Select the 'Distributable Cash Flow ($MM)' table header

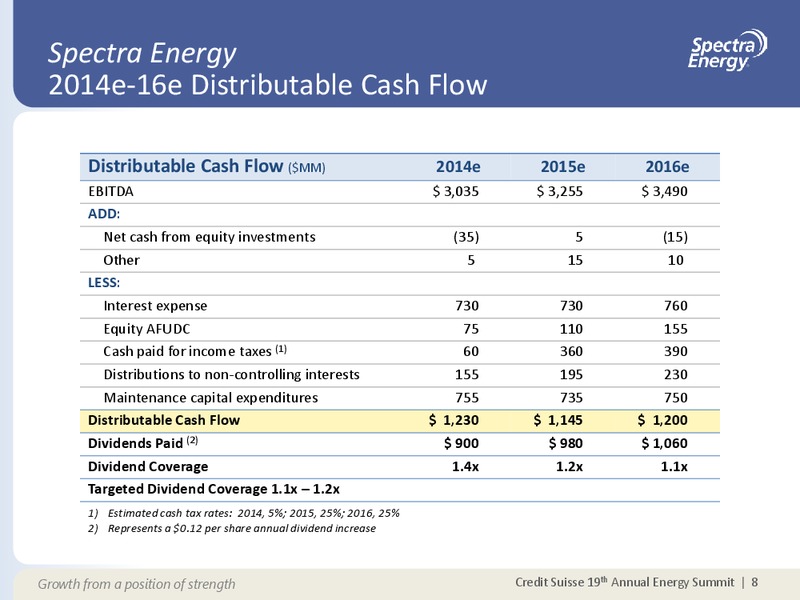(207, 166)
